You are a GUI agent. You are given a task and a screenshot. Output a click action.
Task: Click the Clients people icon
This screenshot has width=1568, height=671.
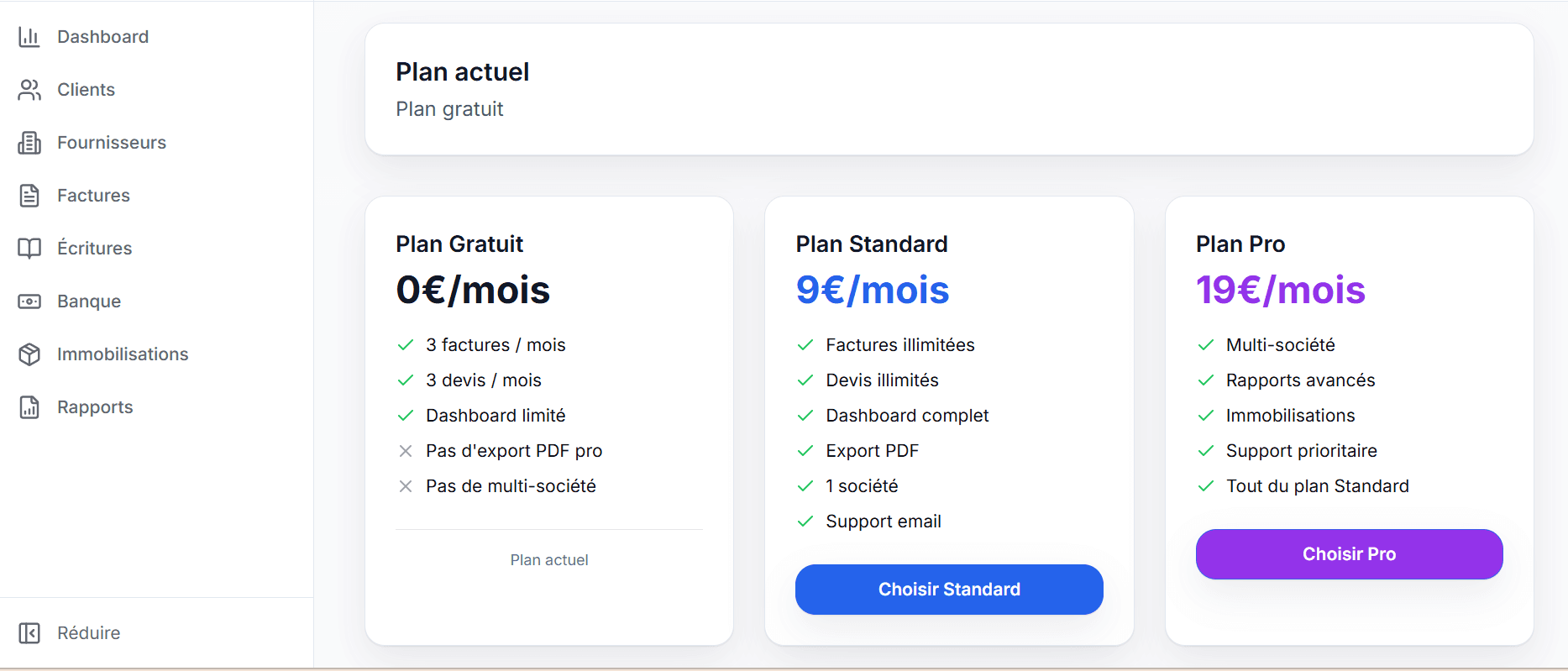tap(29, 89)
